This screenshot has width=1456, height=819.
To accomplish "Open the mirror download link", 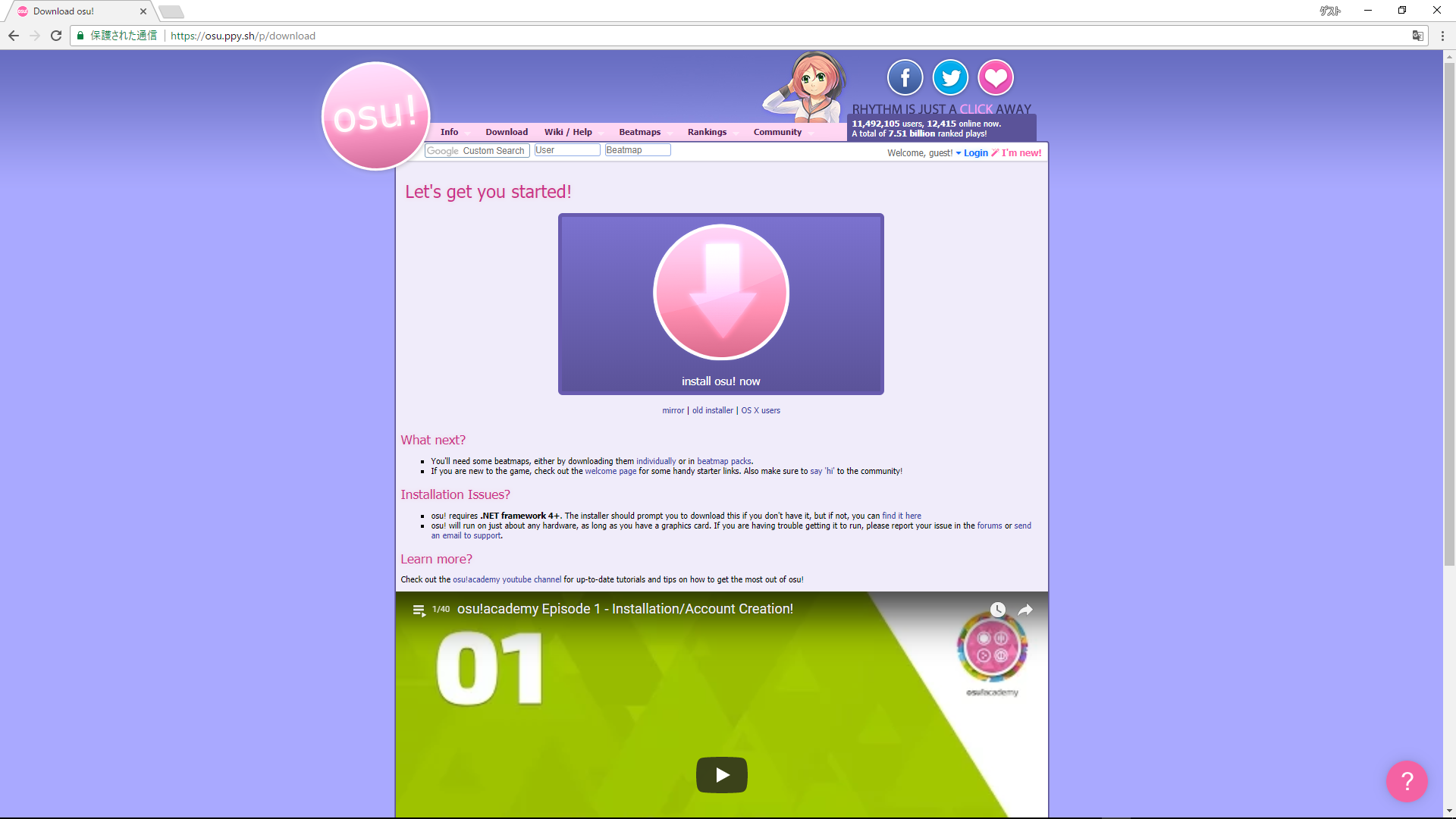I will (673, 410).
